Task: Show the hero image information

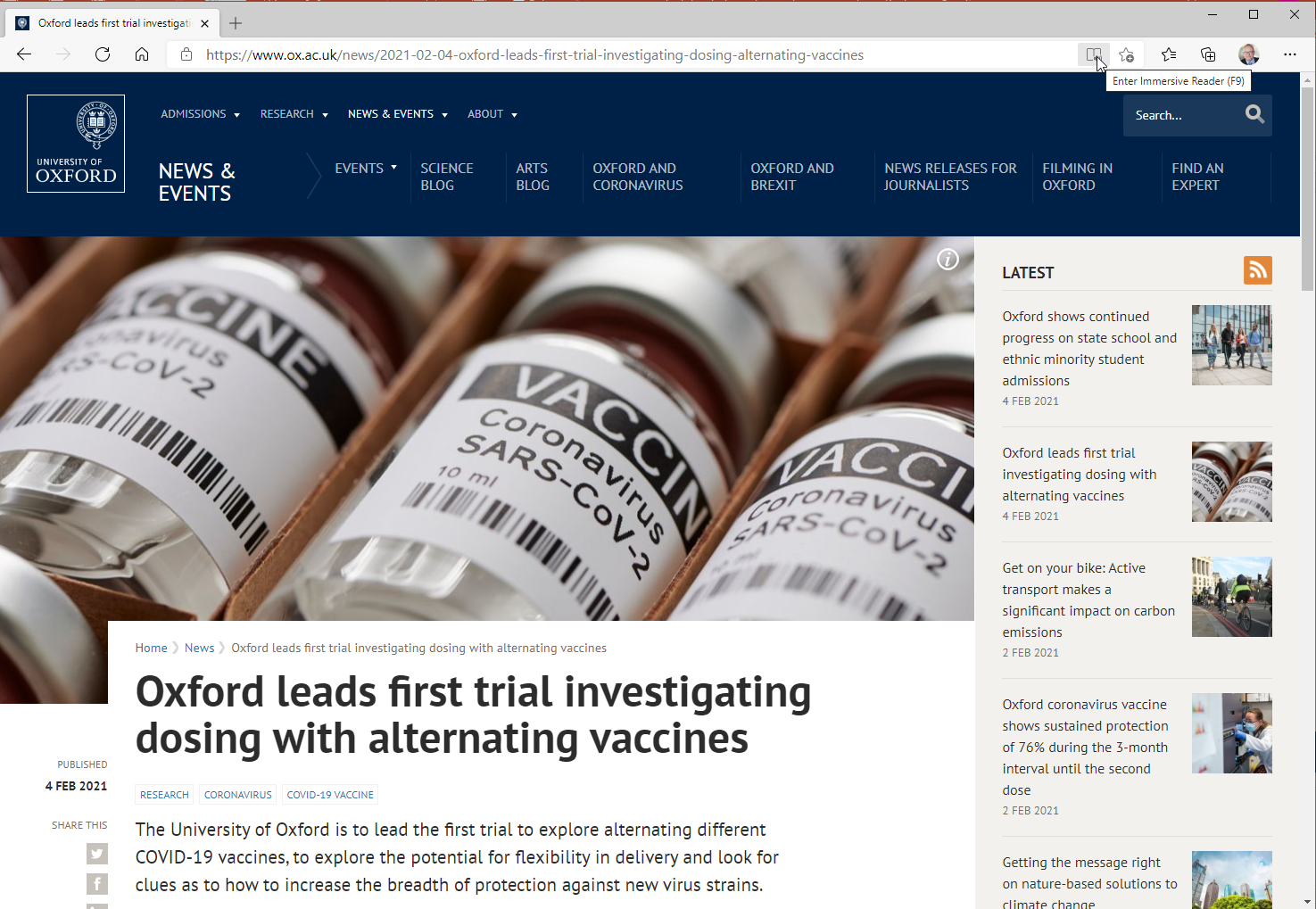Action: [948, 259]
